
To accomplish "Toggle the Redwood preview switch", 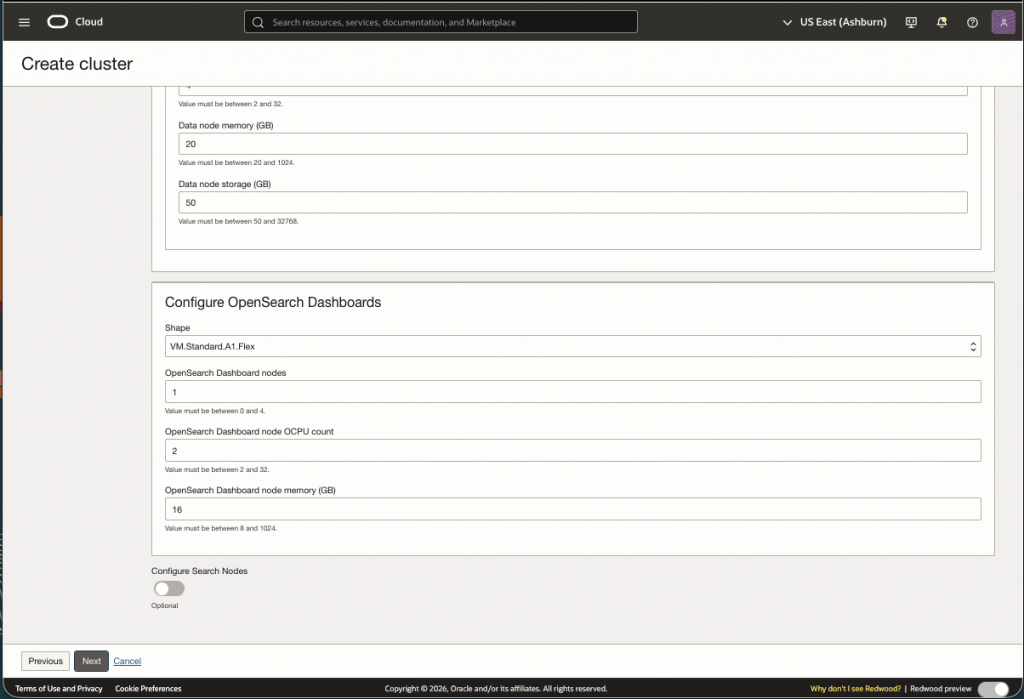I will click(993, 689).
